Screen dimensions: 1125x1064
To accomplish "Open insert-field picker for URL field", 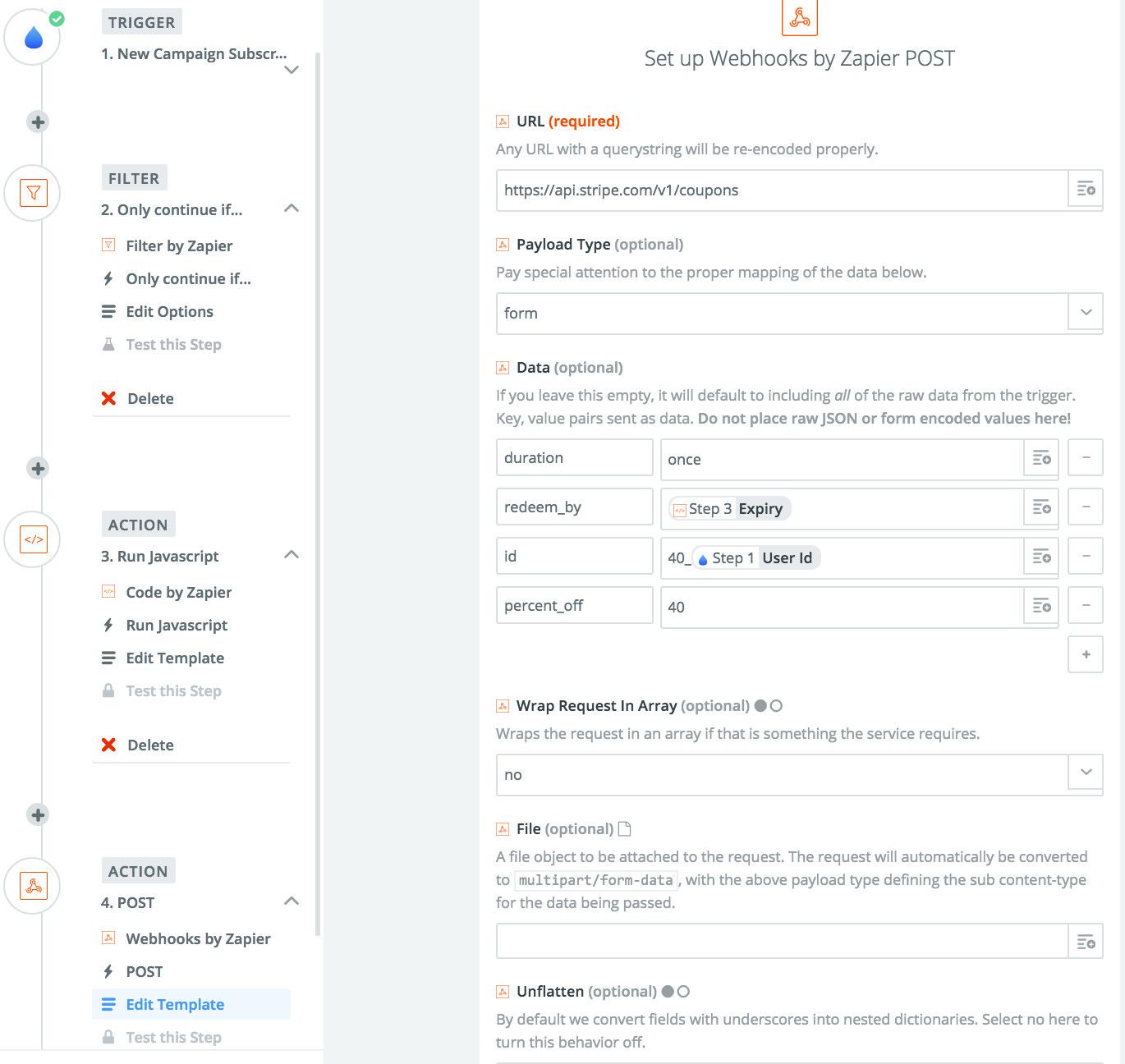I will [x=1086, y=190].
